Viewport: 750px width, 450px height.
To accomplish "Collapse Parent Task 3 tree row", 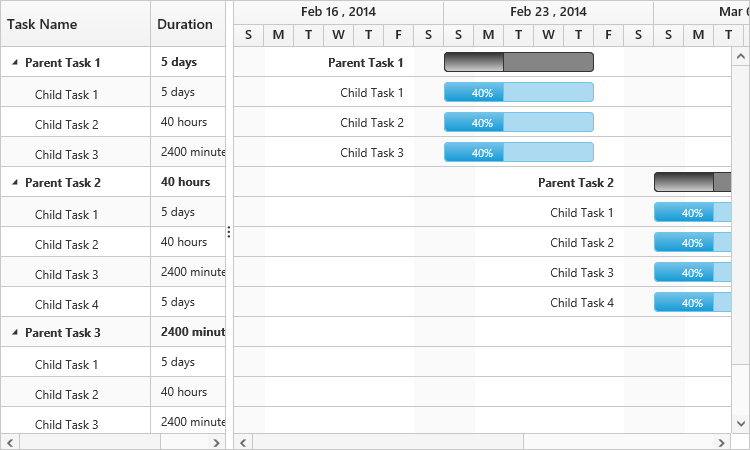I will click(x=14, y=332).
